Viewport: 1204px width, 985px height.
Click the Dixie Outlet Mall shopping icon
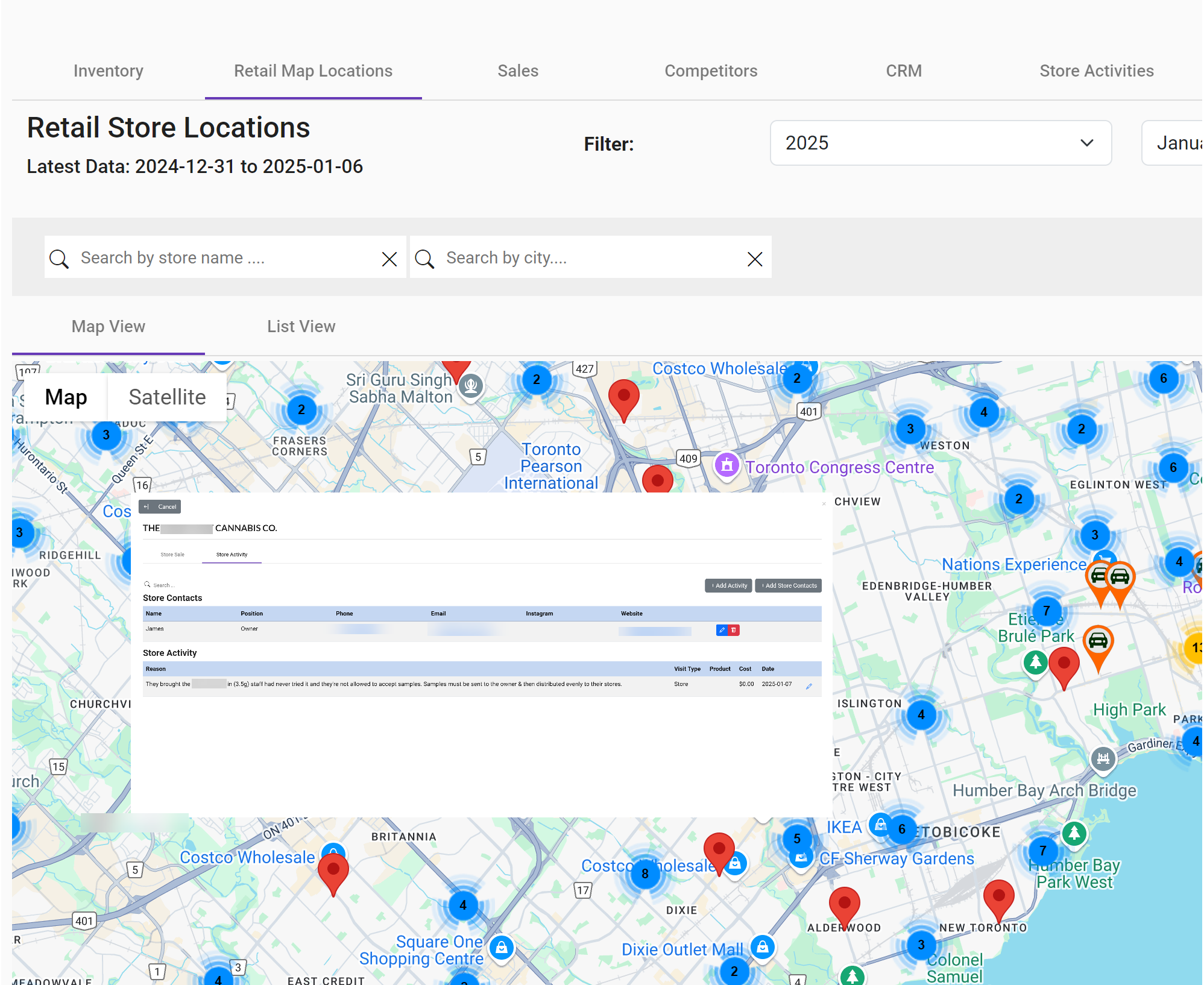[763, 946]
